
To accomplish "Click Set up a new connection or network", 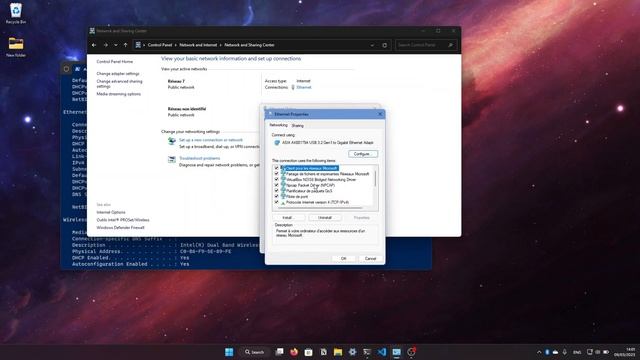I will pyautogui.click(x=211, y=140).
